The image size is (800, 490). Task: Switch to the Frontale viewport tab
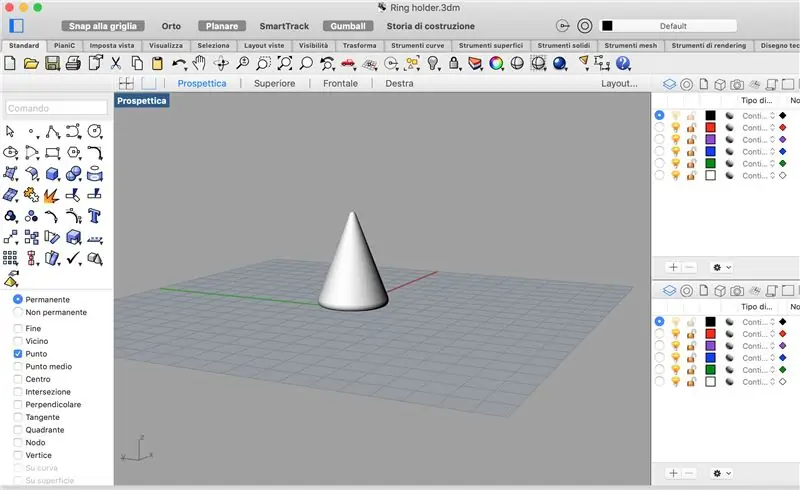click(340, 83)
